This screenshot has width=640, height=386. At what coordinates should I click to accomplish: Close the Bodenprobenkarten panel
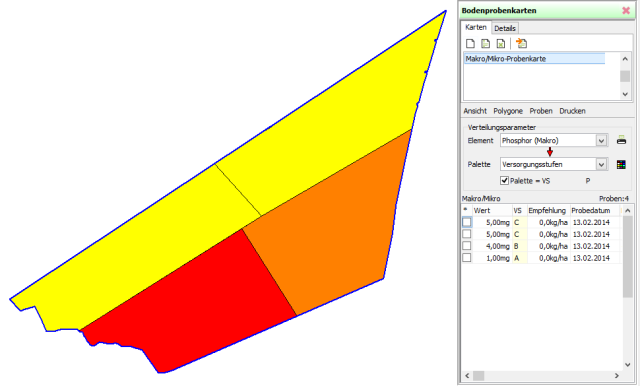(626, 11)
